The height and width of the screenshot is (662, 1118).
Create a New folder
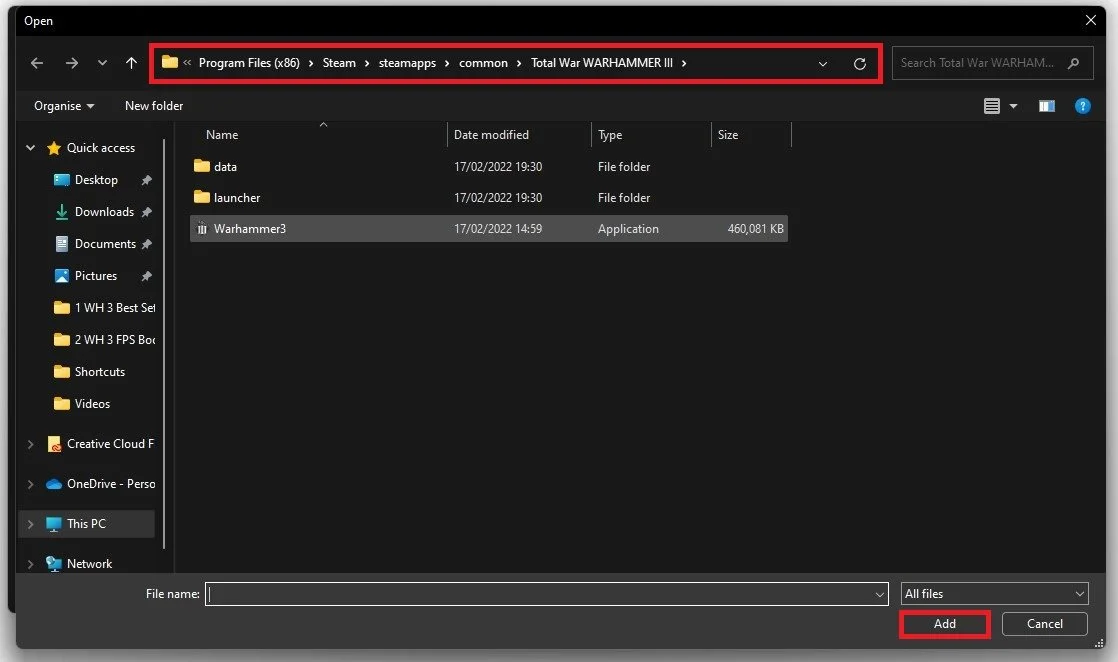(x=154, y=106)
